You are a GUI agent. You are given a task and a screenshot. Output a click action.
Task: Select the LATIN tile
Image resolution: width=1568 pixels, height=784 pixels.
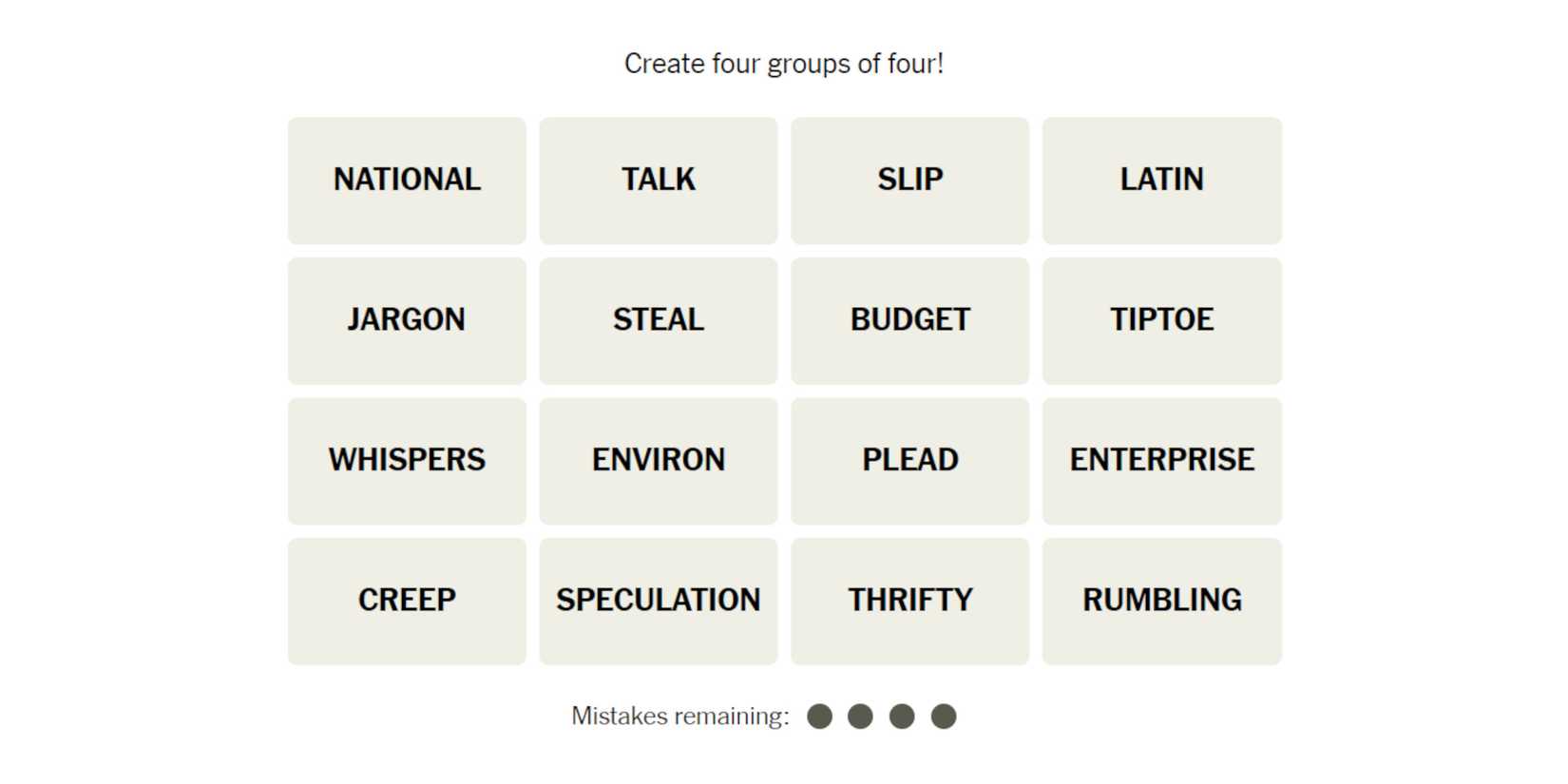coord(1161,180)
